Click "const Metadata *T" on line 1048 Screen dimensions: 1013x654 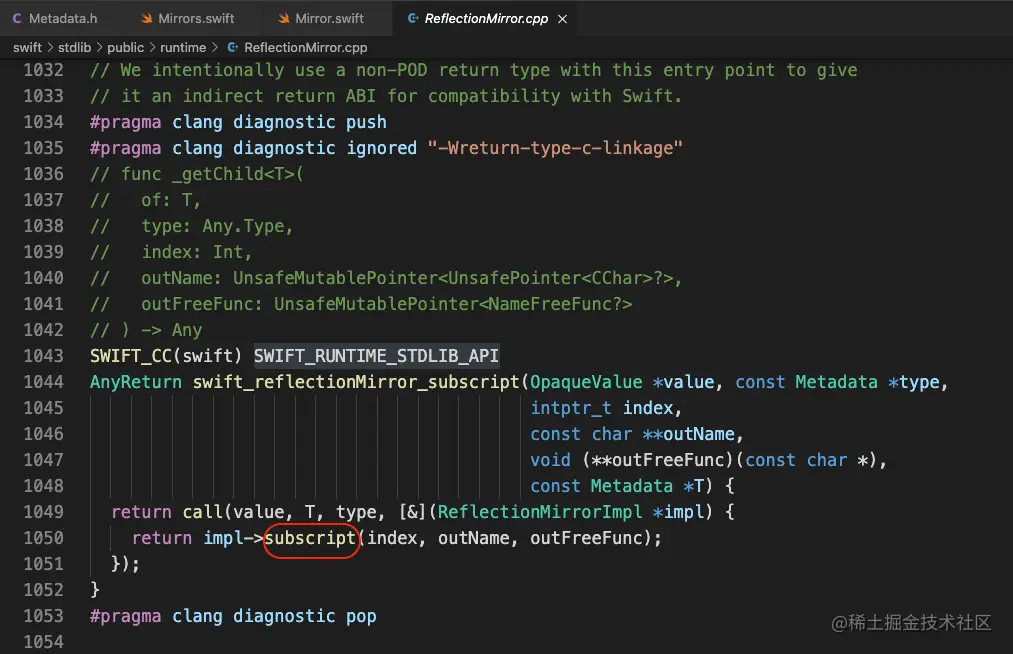pos(617,486)
